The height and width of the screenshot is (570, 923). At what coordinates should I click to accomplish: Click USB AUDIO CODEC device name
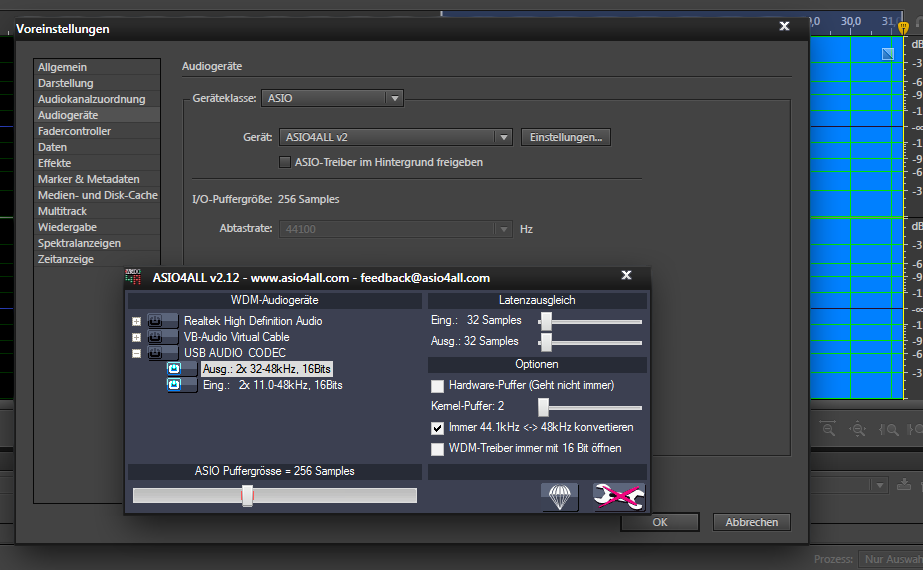pyautogui.click(x=235, y=353)
